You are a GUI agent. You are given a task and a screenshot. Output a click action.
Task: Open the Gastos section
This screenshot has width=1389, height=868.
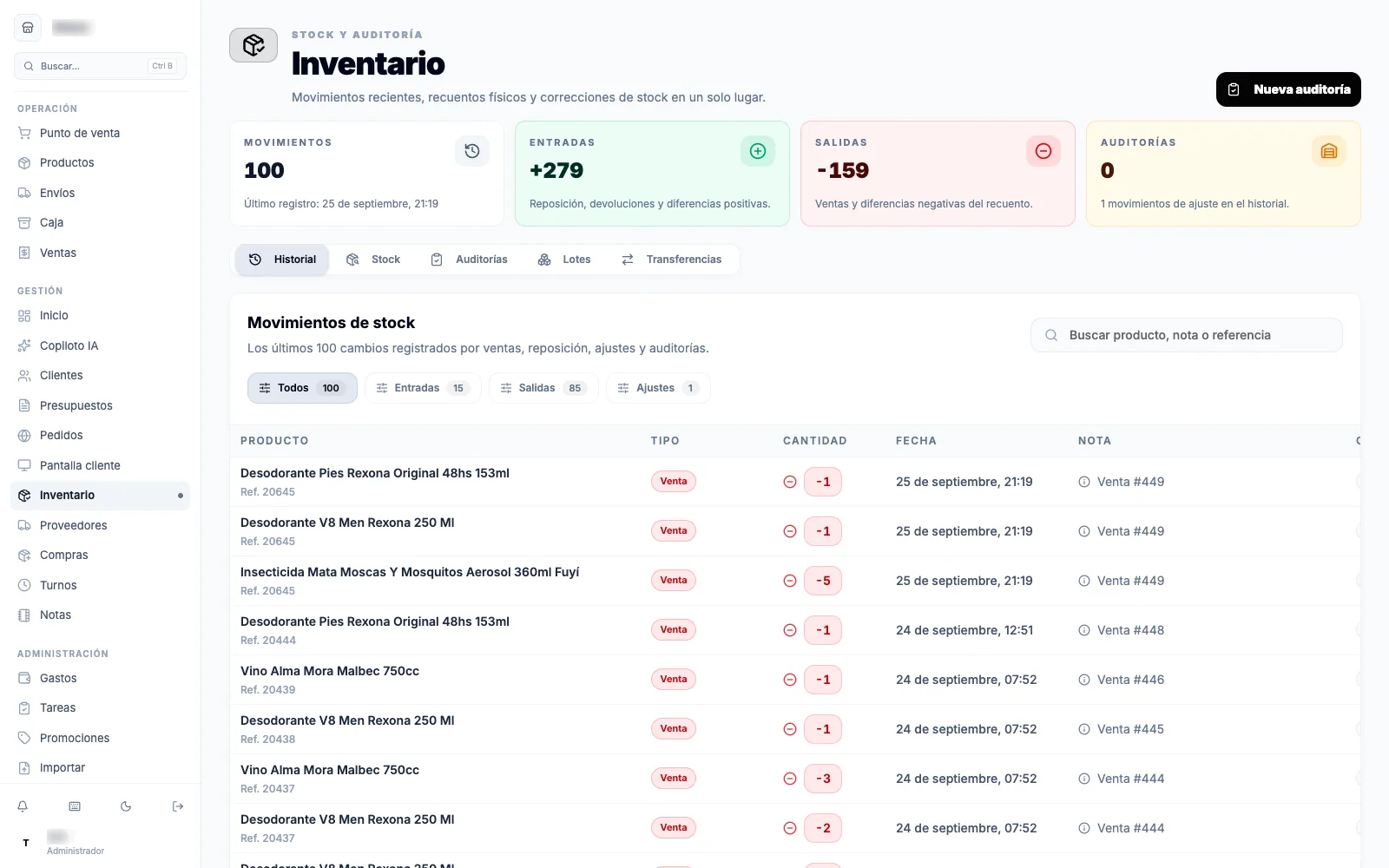(x=101, y=678)
